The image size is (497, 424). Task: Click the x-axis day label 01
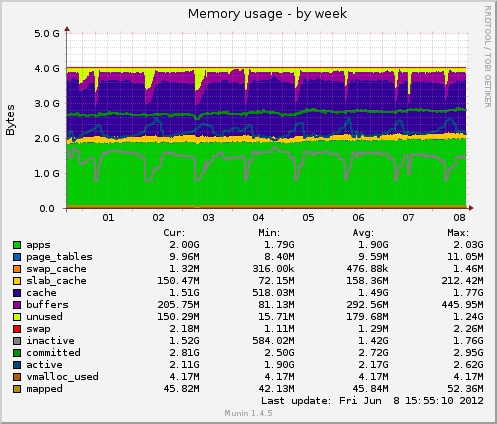108,218
